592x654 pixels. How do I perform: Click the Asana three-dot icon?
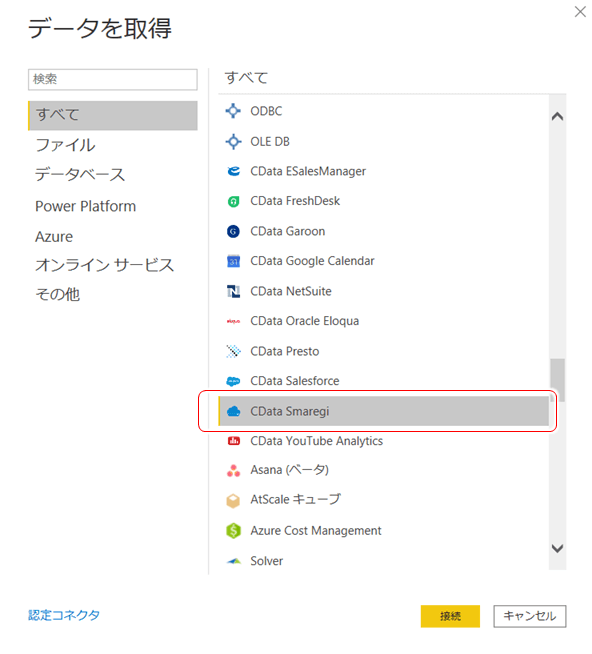pos(233,470)
